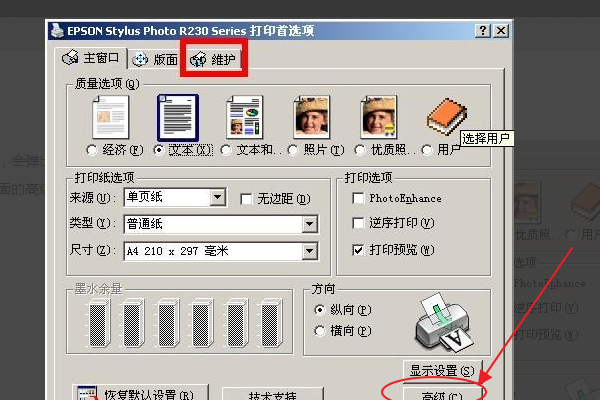Select the Economy quality document icon

click(x=111, y=117)
